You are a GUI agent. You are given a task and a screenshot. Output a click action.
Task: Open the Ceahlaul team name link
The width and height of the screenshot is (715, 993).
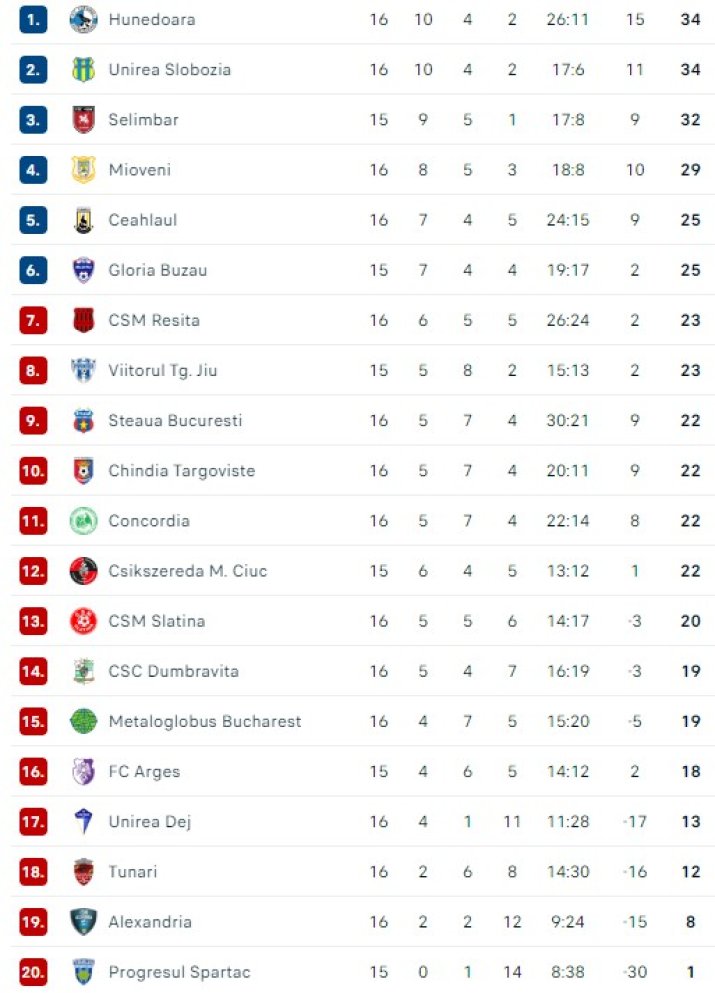coord(142,220)
